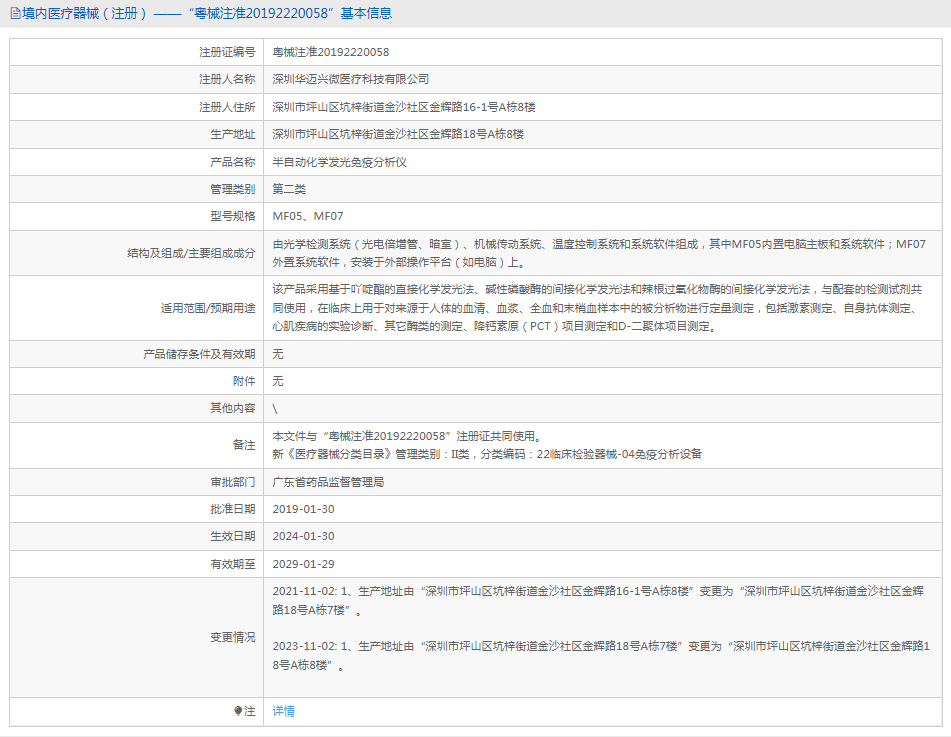Click the 产品储存条件及有效期 label
The height and width of the screenshot is (737, 951).
199,354
